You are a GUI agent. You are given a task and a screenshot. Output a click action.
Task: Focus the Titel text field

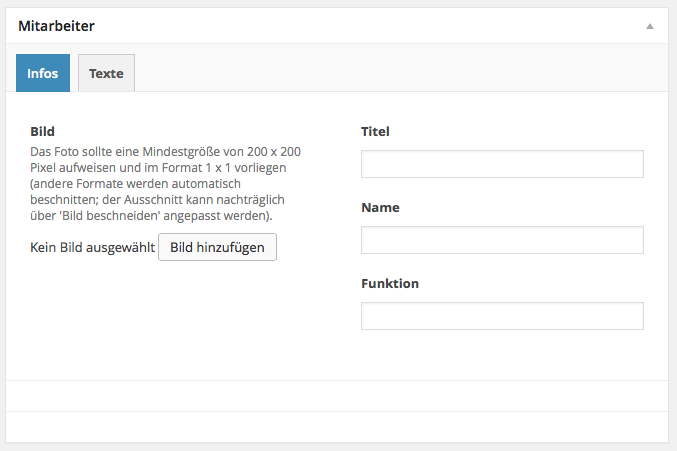(x=502, y=164)
